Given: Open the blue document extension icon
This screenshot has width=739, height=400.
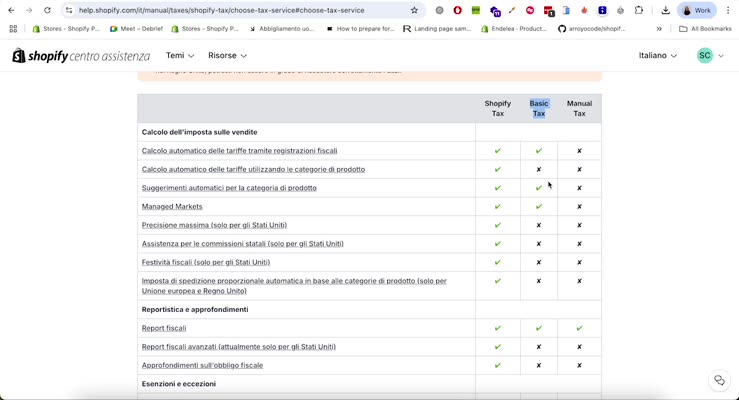Looking at the screenshot, I should tap(567, 10).
